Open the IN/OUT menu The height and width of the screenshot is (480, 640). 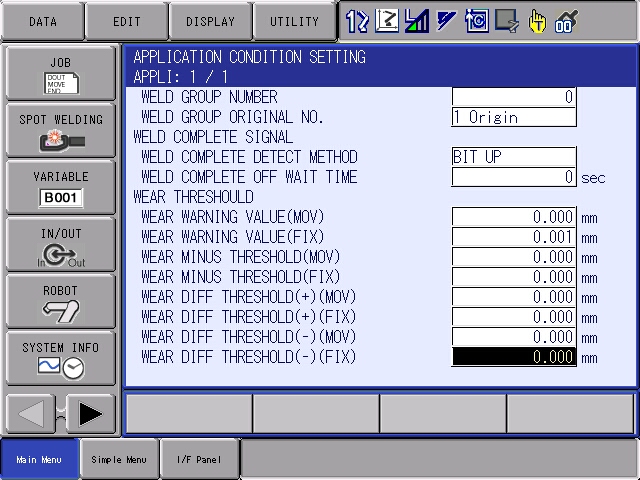[x=61, y=244]
